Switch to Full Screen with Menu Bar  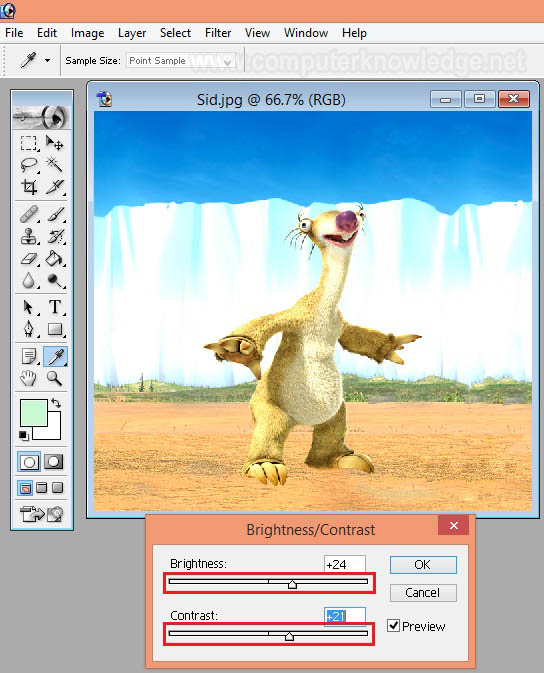pyautogui.click(x=42, y=488)
